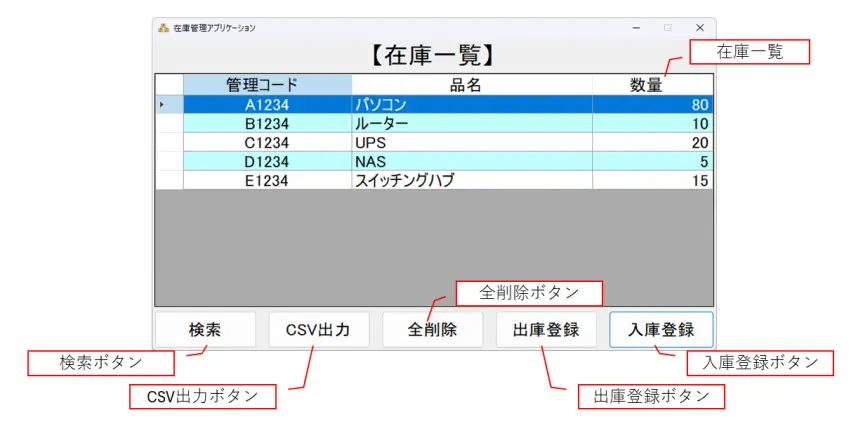Click the row header for E1234

[169, 180]
